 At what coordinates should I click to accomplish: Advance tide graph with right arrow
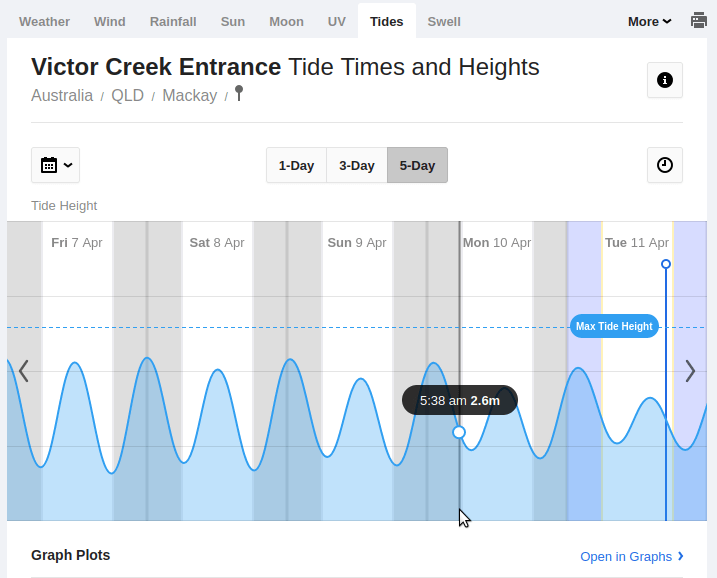pyautogui.click(x=690, y=371)
